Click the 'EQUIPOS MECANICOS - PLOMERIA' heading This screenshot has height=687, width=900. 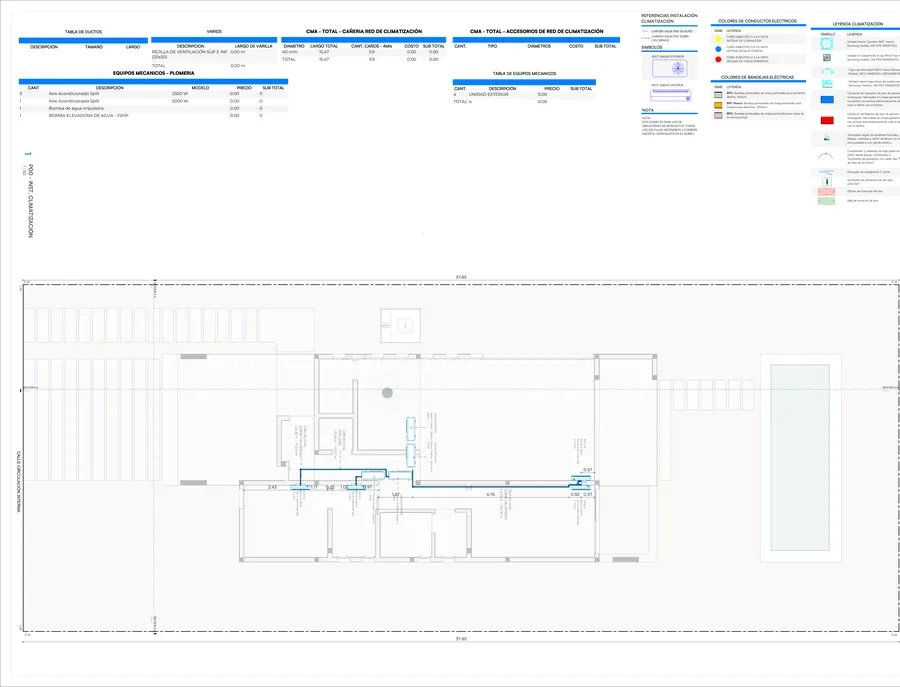[153, 73]
